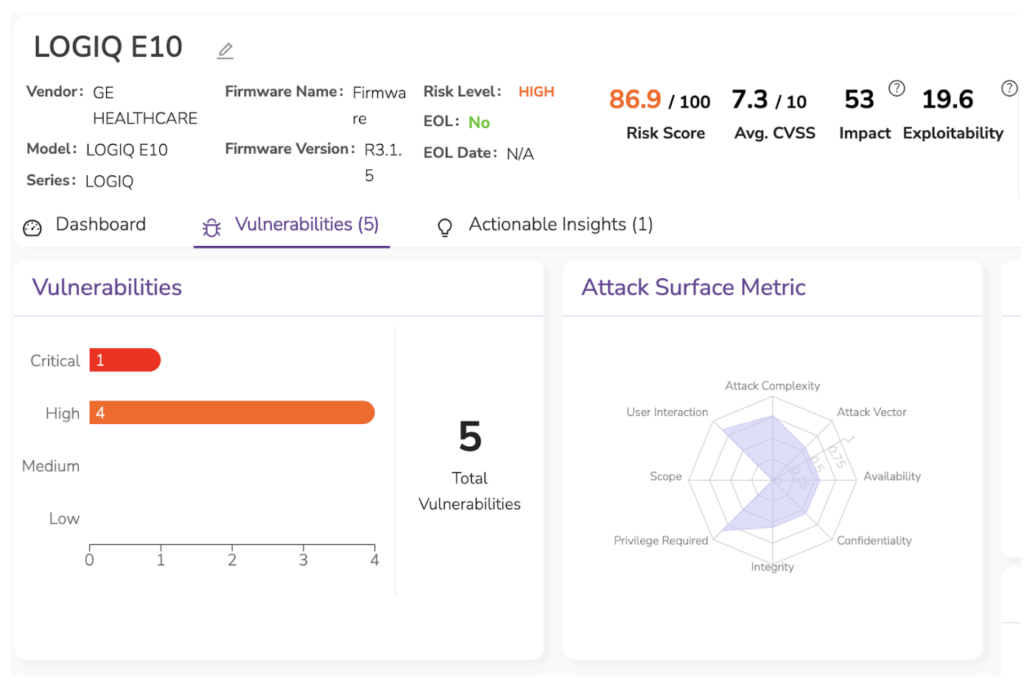Click the Dashboard gauge icon
The image size is (1024, 692).
32,227
